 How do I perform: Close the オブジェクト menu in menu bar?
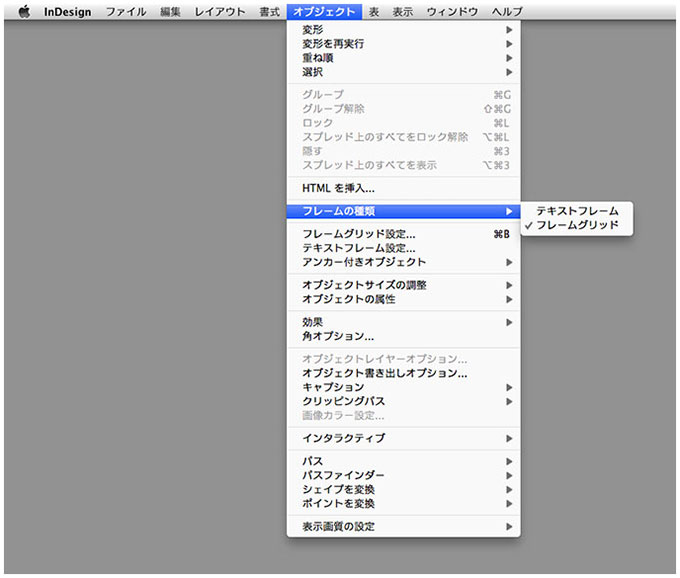pyautogui.click(x=324, y=12)
